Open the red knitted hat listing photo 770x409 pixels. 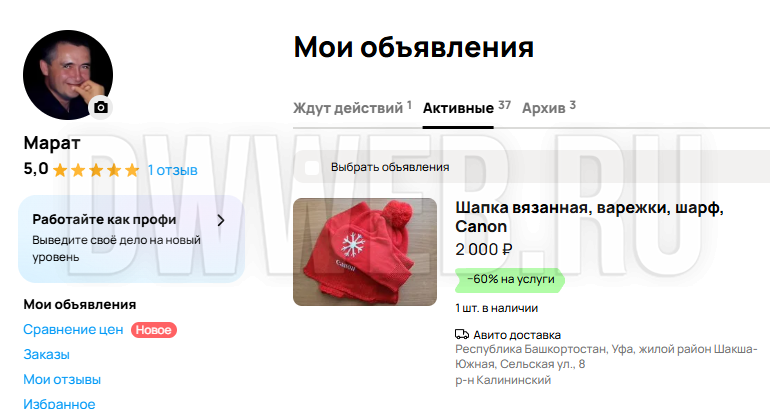tap(365, 252)
